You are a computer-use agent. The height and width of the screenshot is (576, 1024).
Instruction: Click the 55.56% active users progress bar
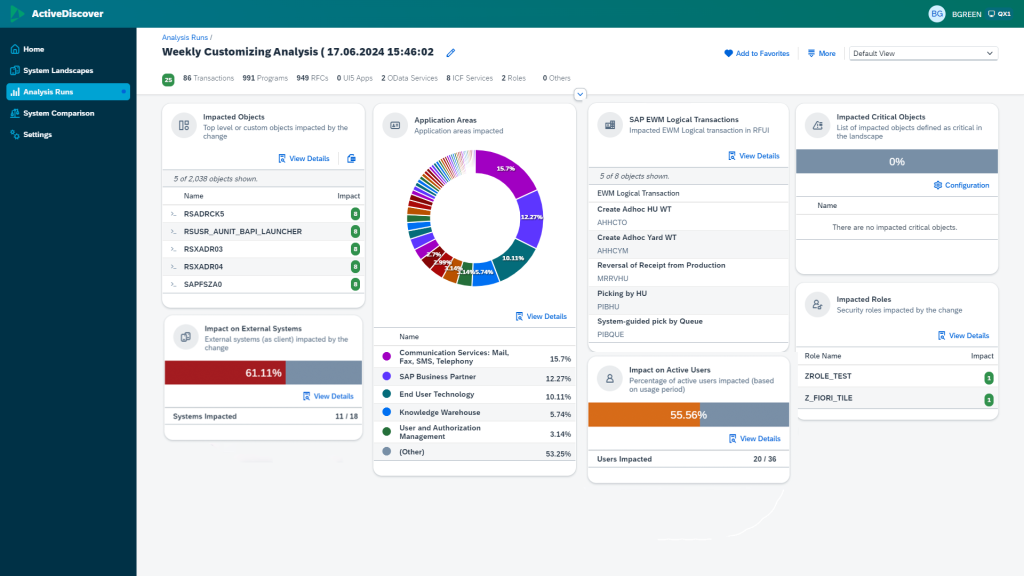688,415
